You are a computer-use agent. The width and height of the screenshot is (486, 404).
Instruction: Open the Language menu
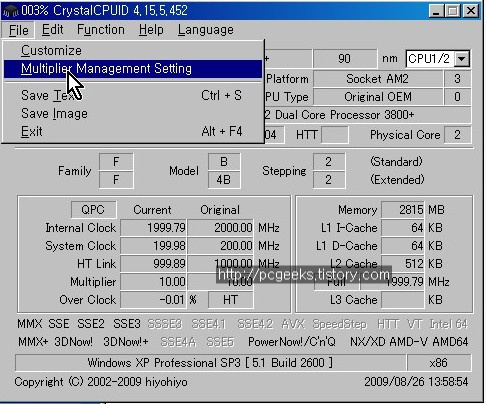[x=205, y=30]
